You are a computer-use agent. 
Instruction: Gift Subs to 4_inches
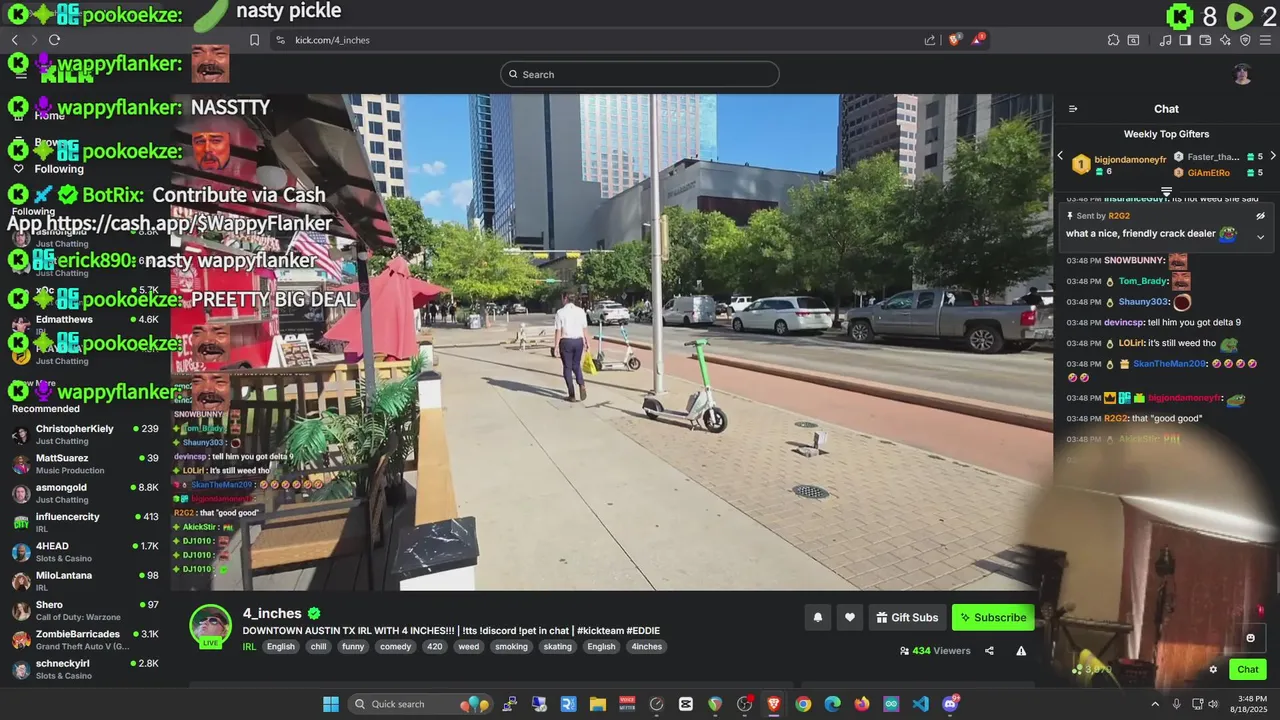[907, 618]
